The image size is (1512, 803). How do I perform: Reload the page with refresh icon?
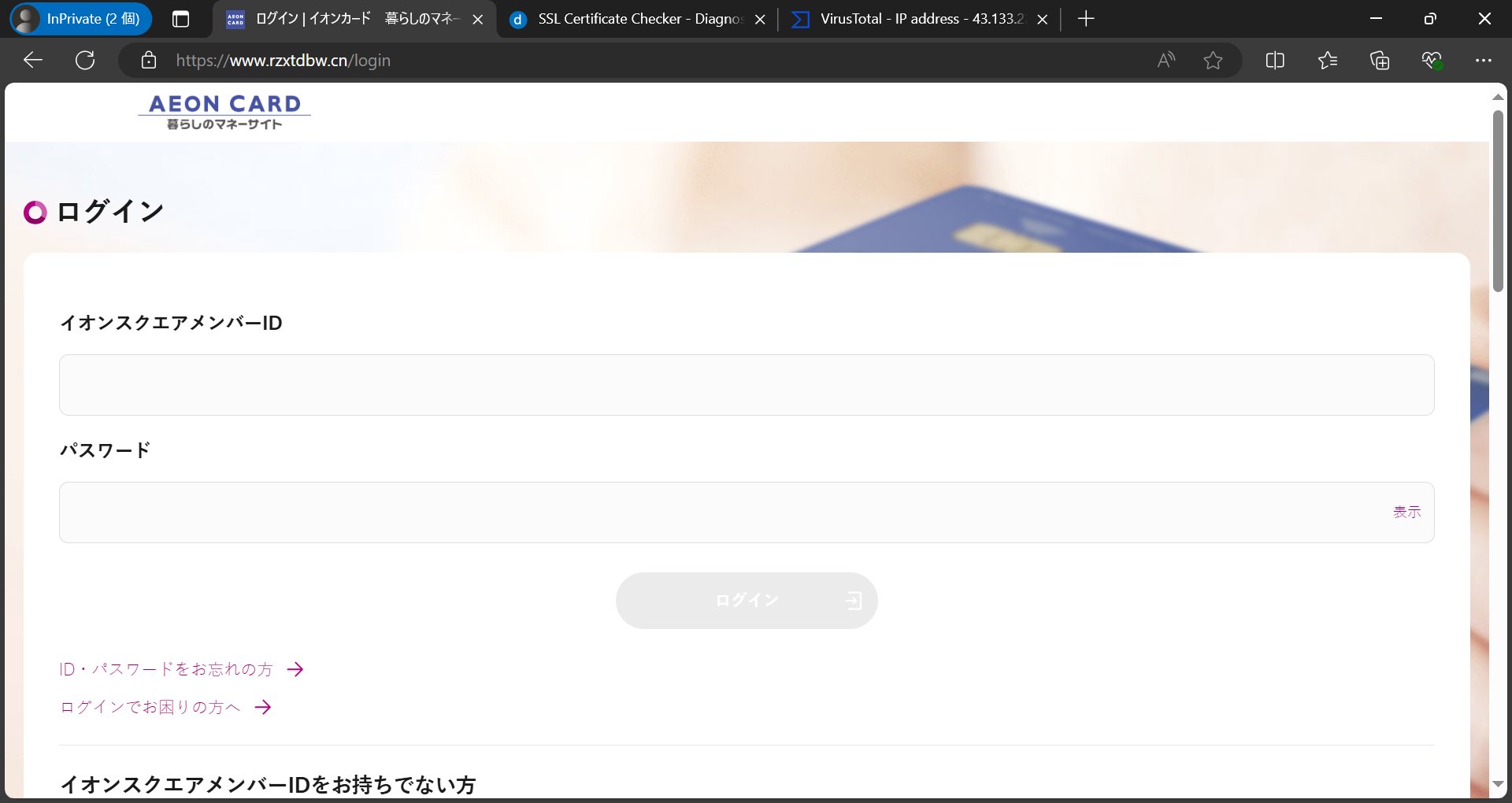(85, 60)
